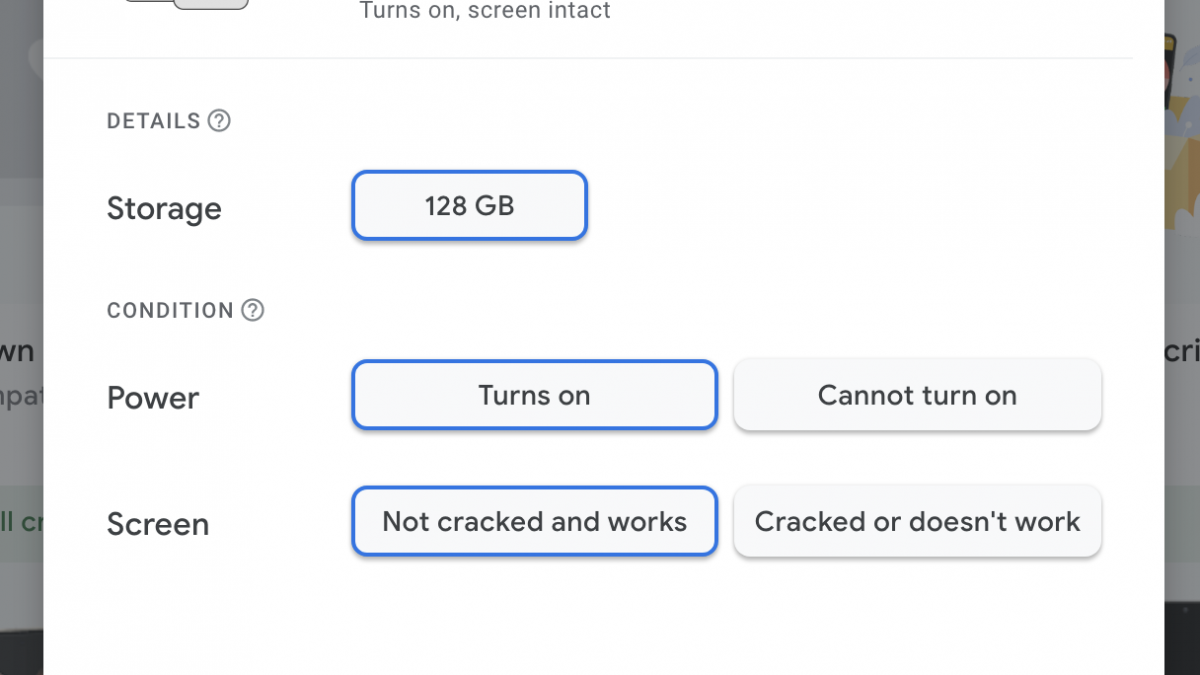Click the CONDITION section heading
Screen dimensions: 1200x675
(170, 310)
